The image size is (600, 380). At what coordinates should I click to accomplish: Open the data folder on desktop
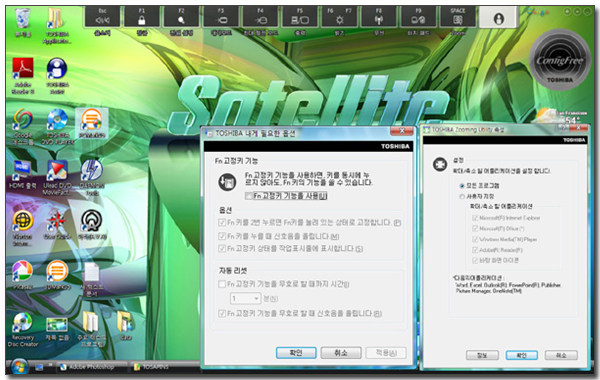[x=126, y=326]
